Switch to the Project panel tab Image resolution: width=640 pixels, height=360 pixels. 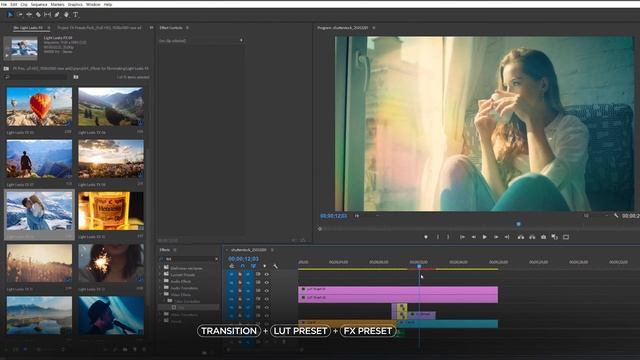coord(99,28)
